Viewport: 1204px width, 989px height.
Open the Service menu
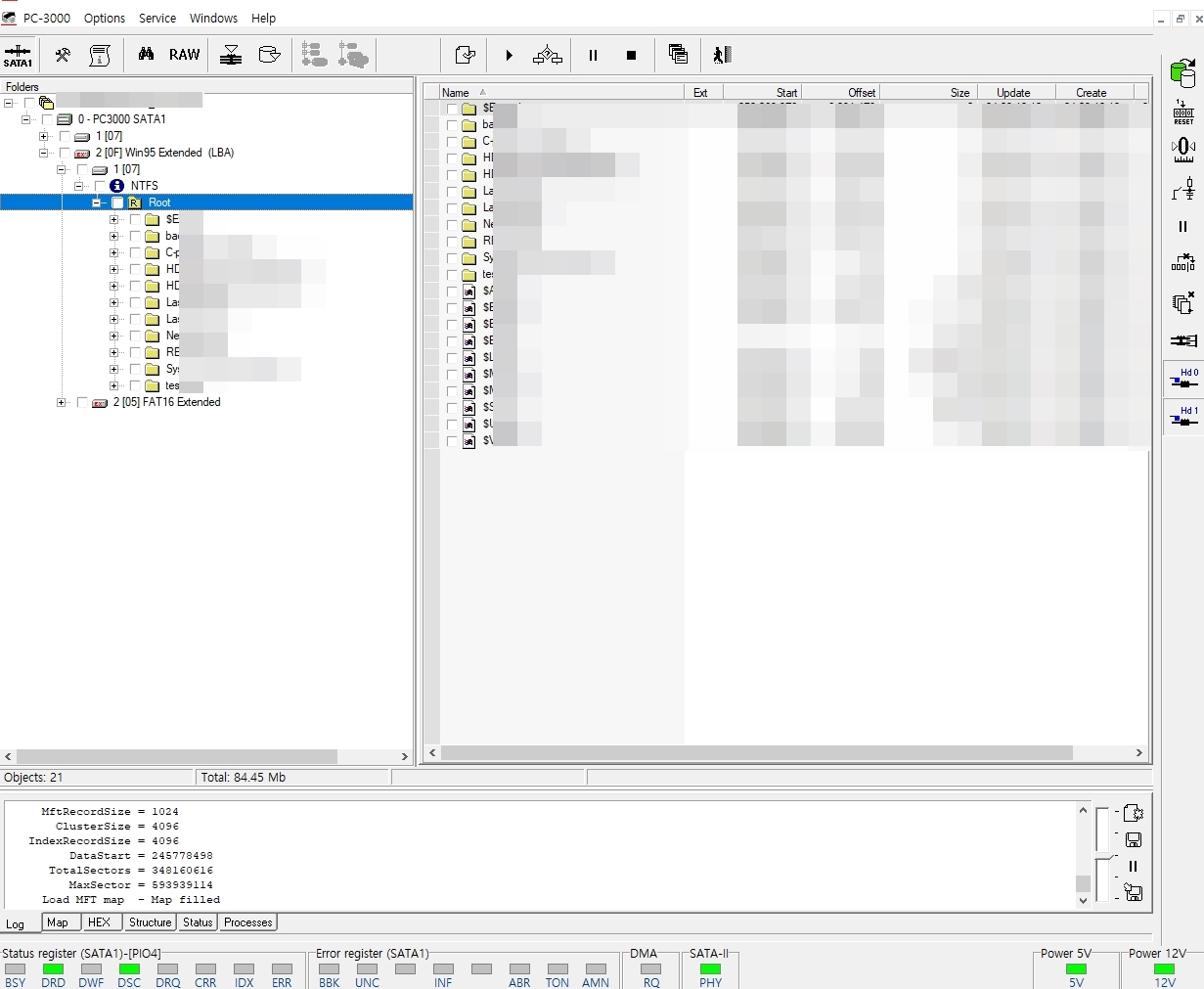pyautogui.click(x=157, y=18)
